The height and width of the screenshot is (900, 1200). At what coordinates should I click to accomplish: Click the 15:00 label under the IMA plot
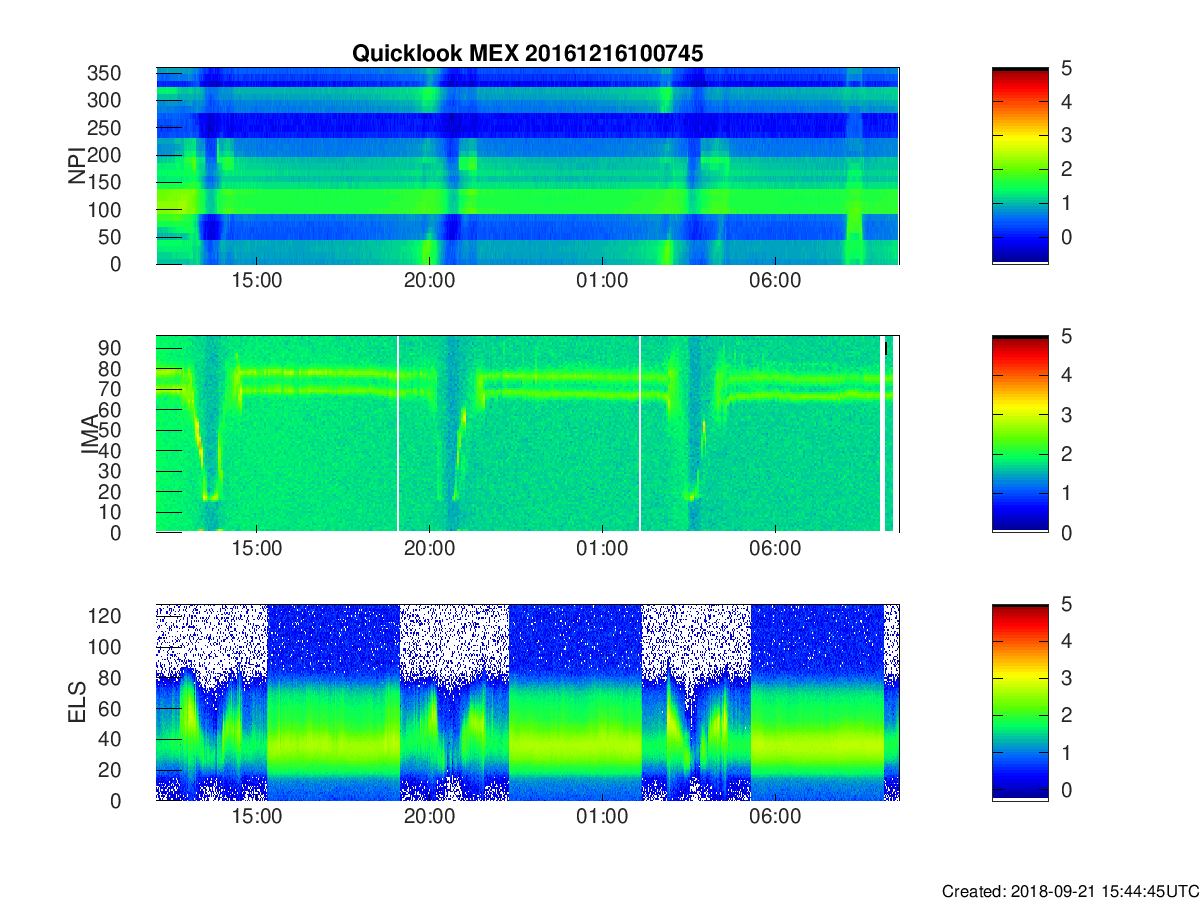pos(257,549)
